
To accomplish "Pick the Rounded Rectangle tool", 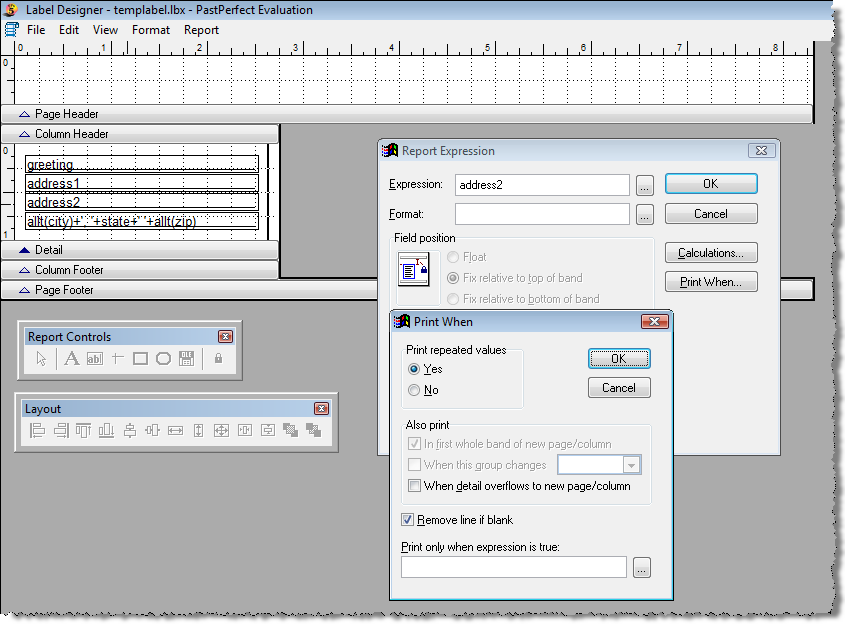I will tap(163, 358).
